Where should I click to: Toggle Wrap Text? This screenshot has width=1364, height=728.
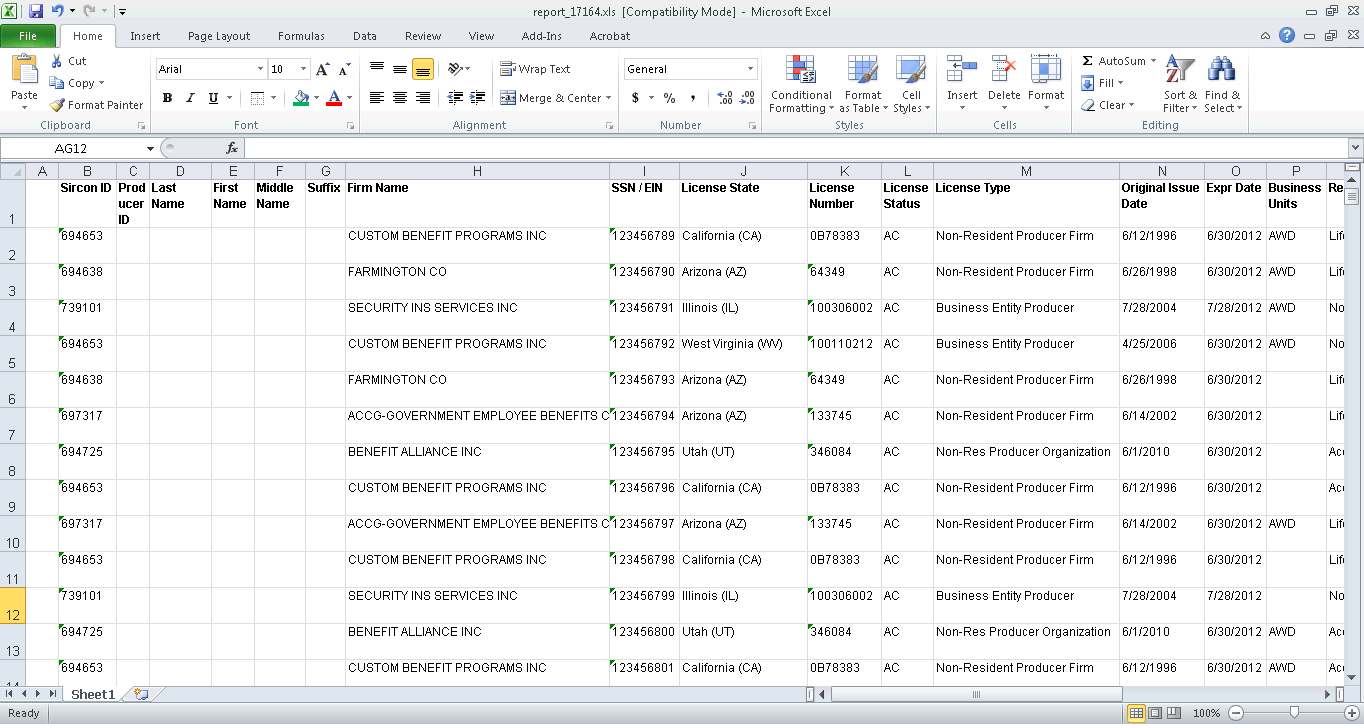[x=535, y=69]
